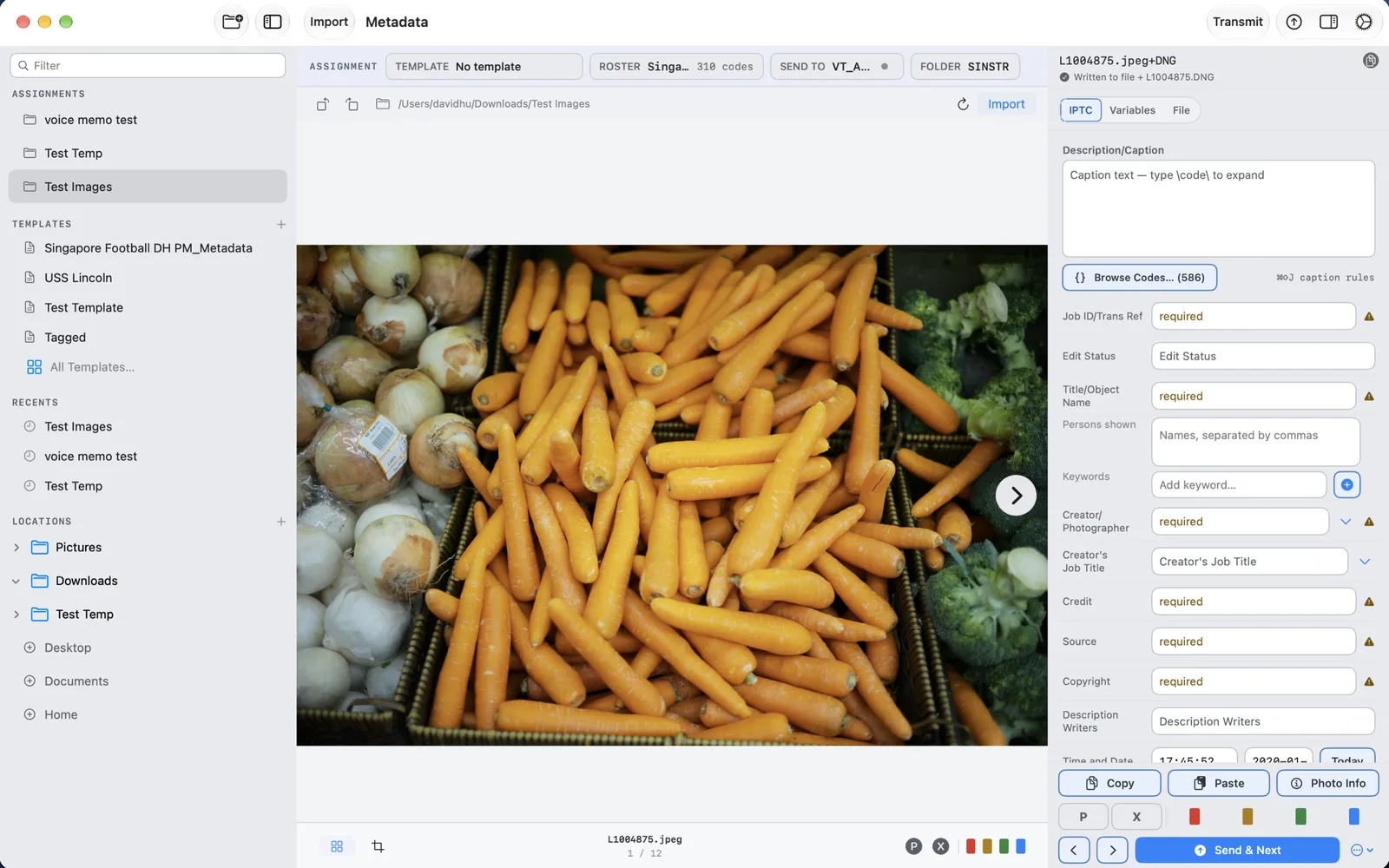1389x868 pixels.
Task: Add a new location with plus icon
Action: (x=281, y=522)
